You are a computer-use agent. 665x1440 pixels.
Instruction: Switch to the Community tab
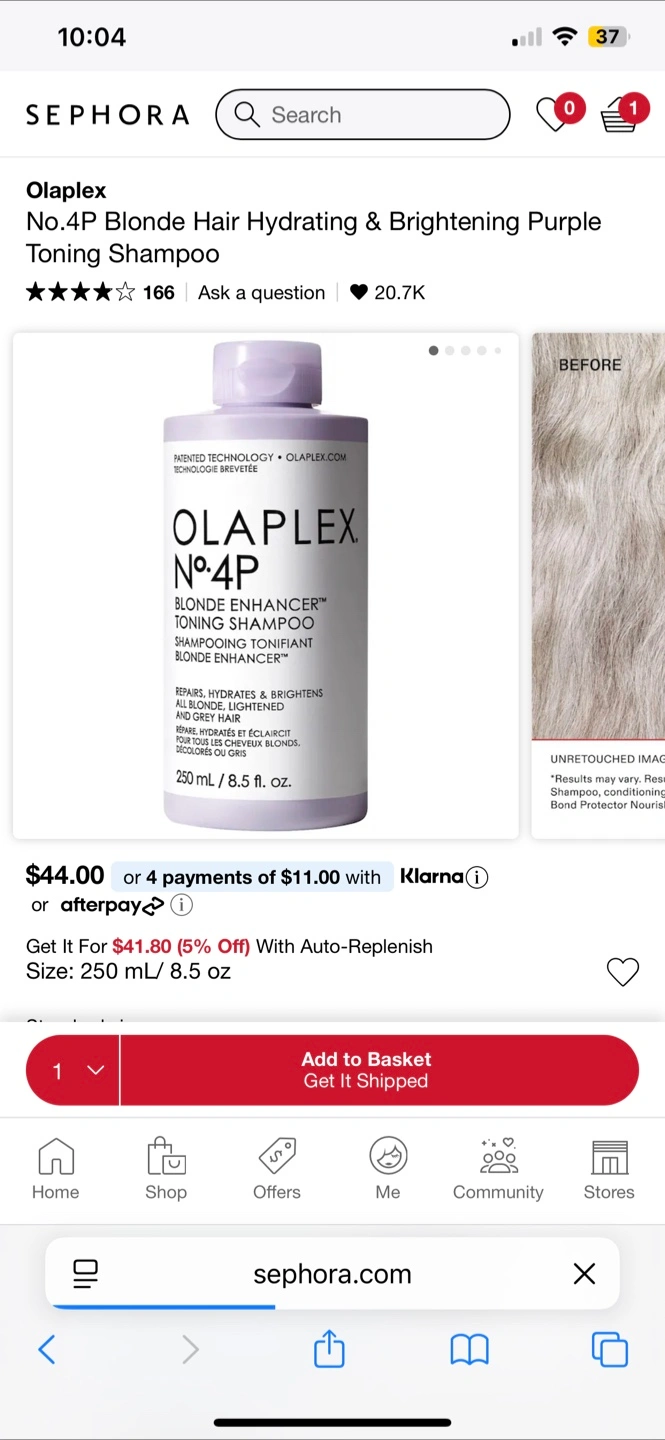pos(498,1169)
